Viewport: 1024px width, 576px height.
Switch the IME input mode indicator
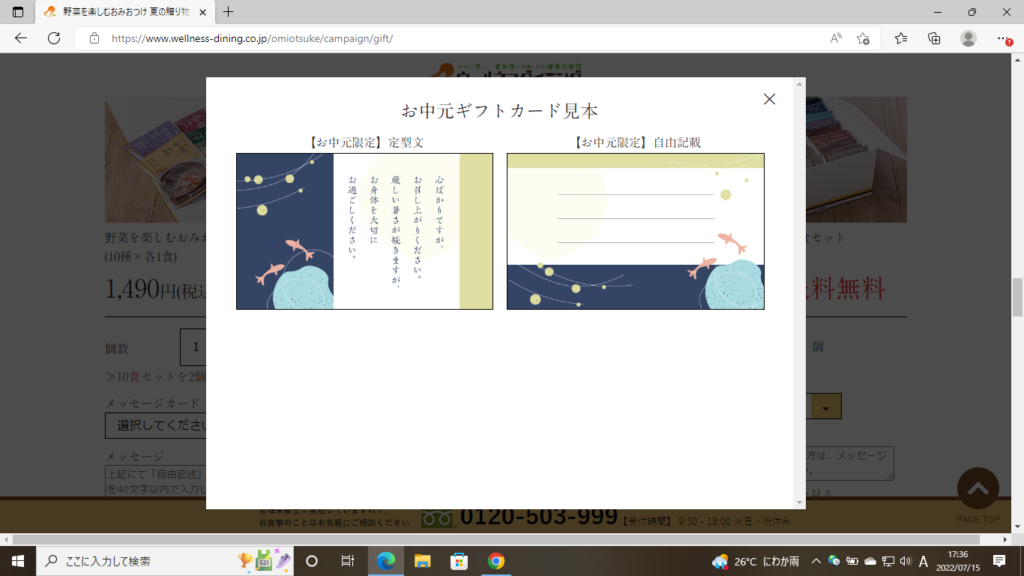923,561
